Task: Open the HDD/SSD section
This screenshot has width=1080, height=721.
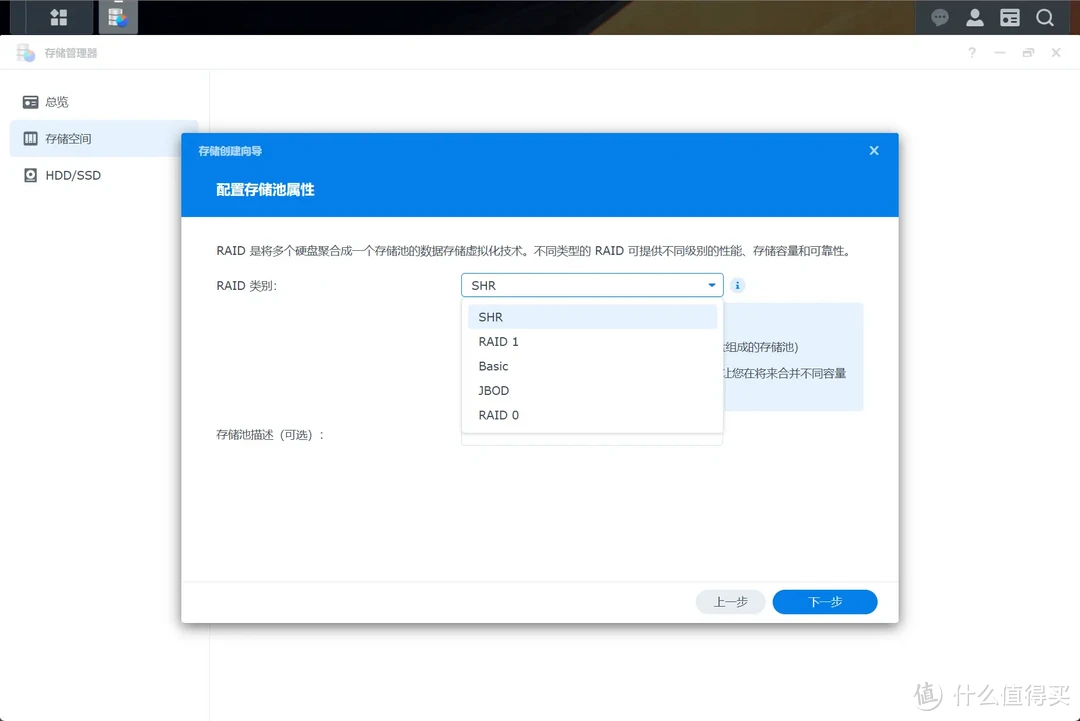Action: [x=70, y=175]
